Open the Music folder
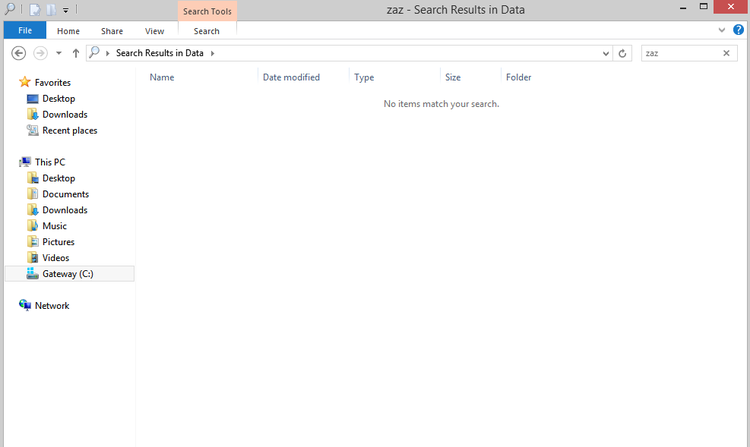 (x=55, y=226)
